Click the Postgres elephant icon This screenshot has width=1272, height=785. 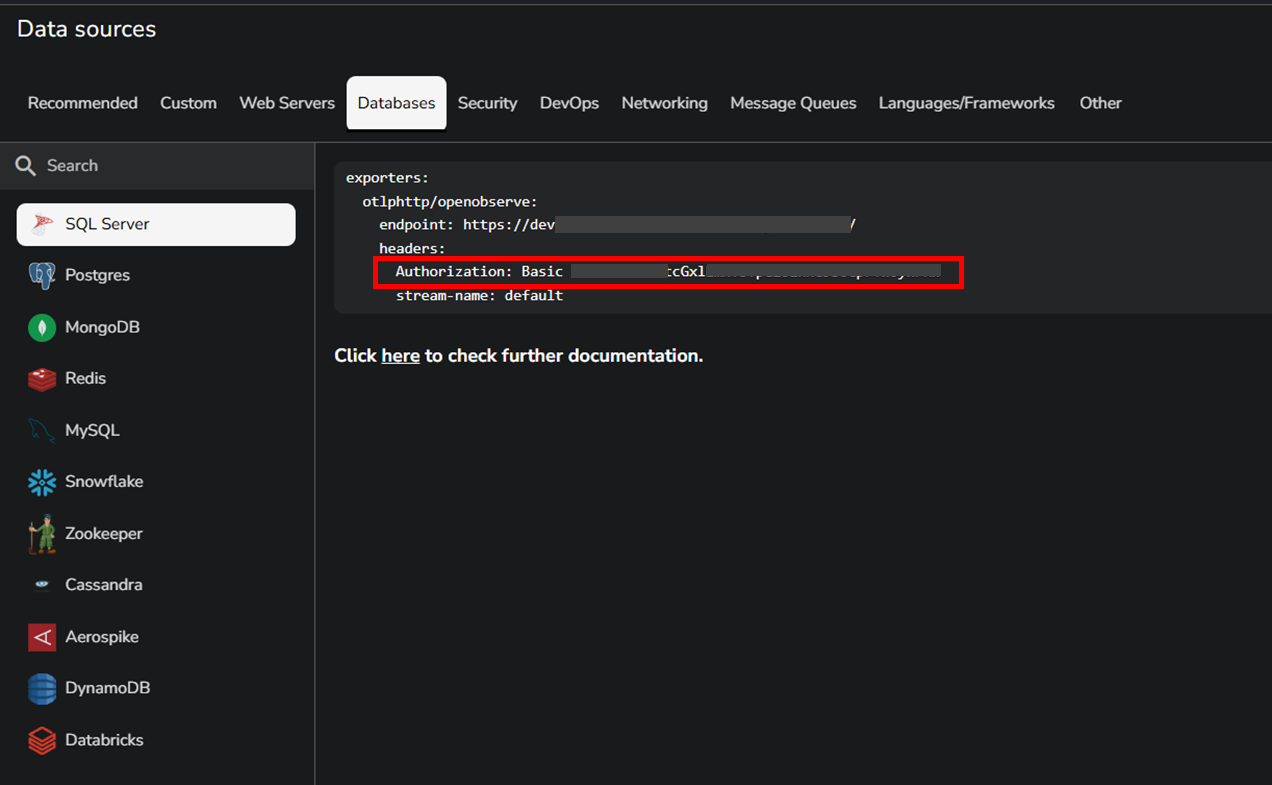[41, 275]
